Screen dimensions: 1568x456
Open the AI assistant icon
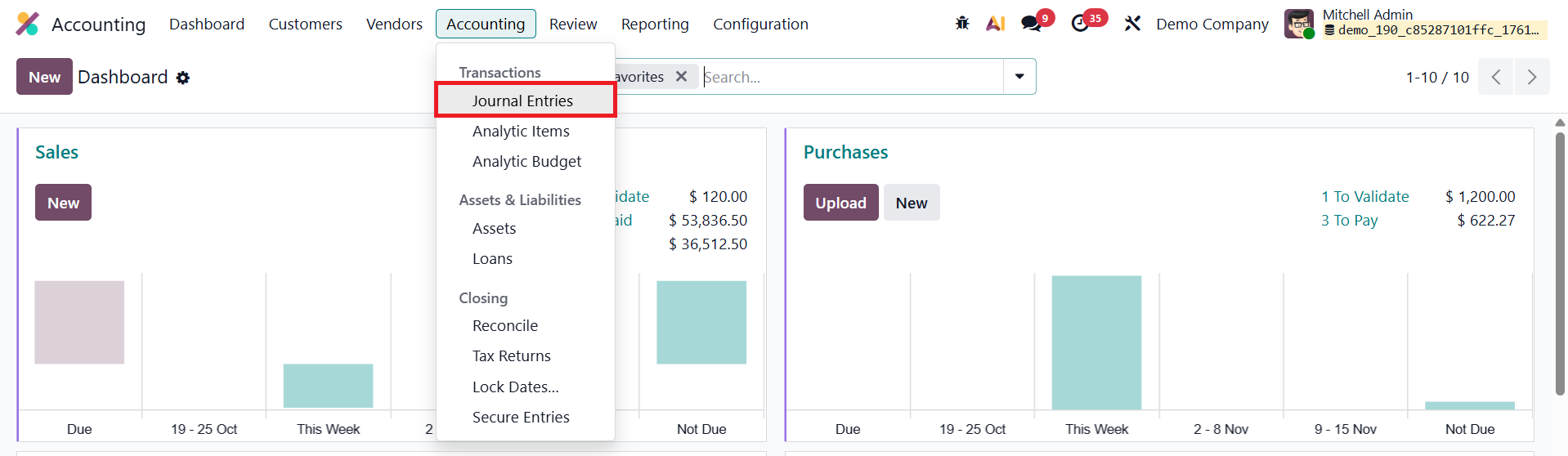click(995, 24)
